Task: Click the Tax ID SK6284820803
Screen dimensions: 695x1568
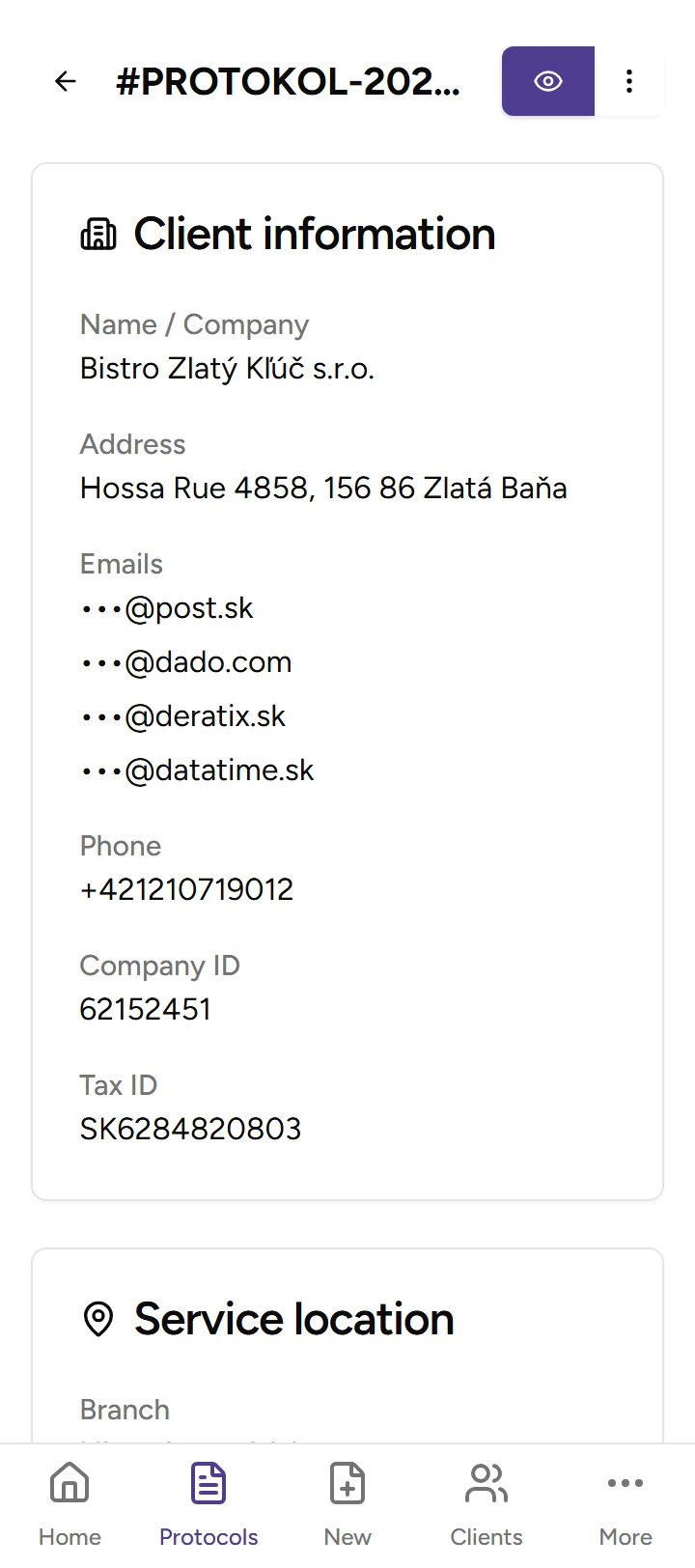Action: 190,1129
